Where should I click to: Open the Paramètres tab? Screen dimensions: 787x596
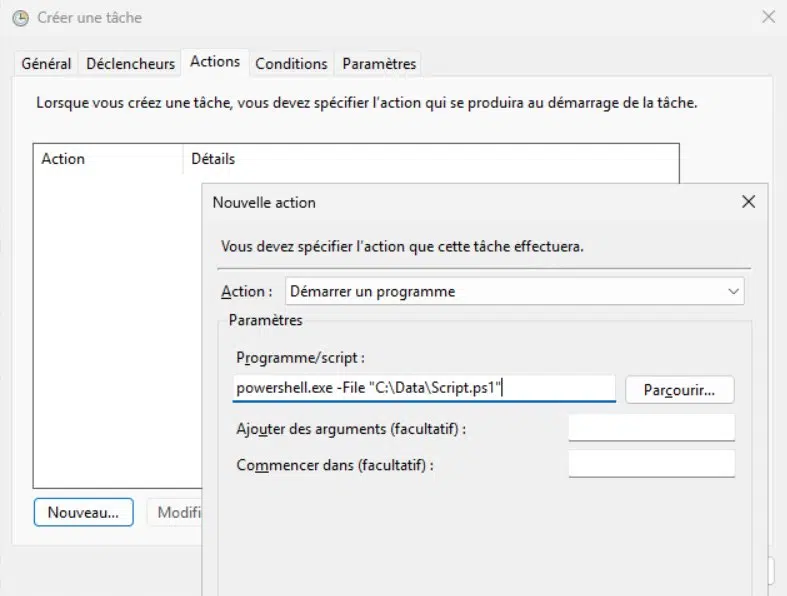379,64
